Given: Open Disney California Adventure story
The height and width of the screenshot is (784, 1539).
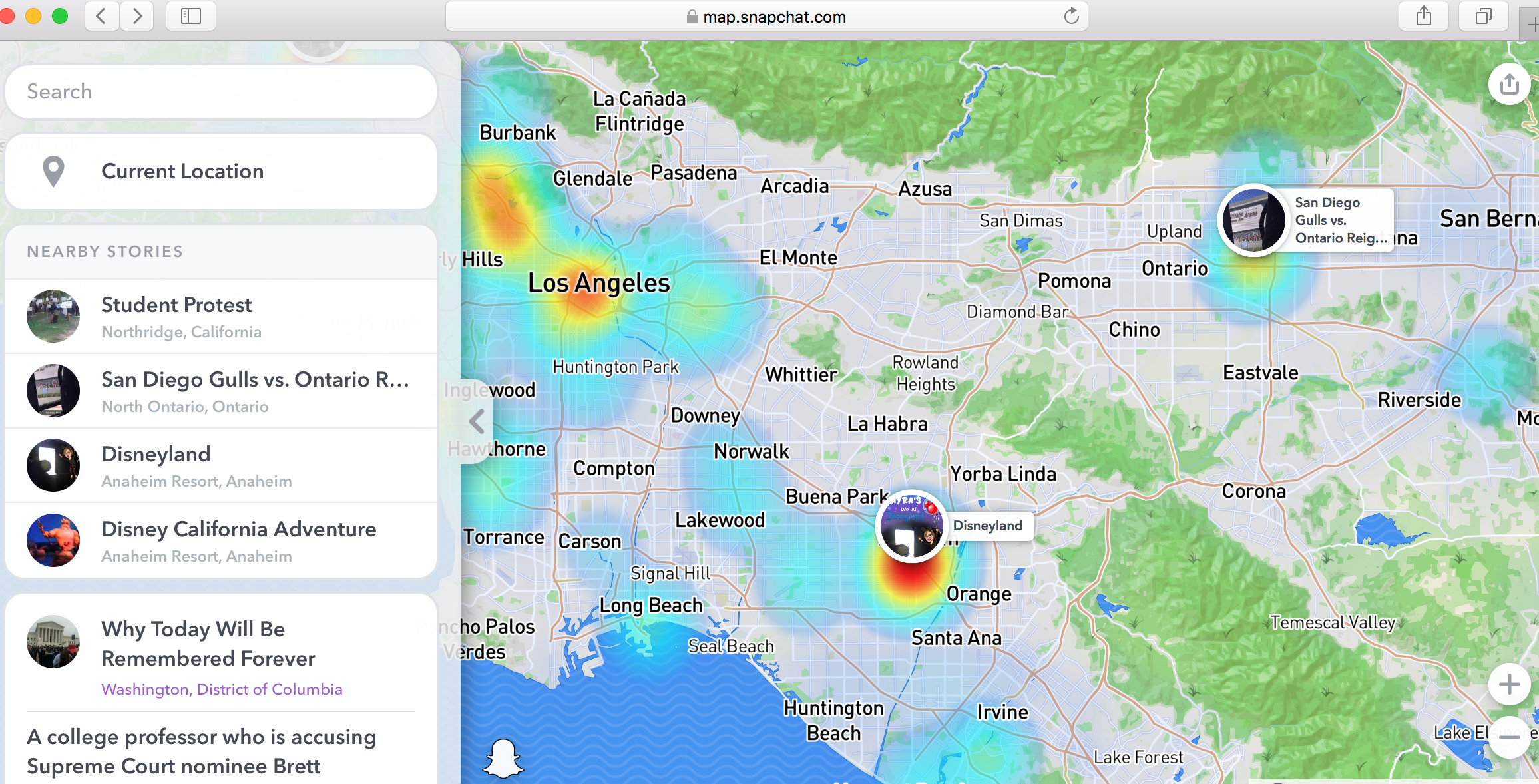Looking at the screenshot, I should (221, 540).
